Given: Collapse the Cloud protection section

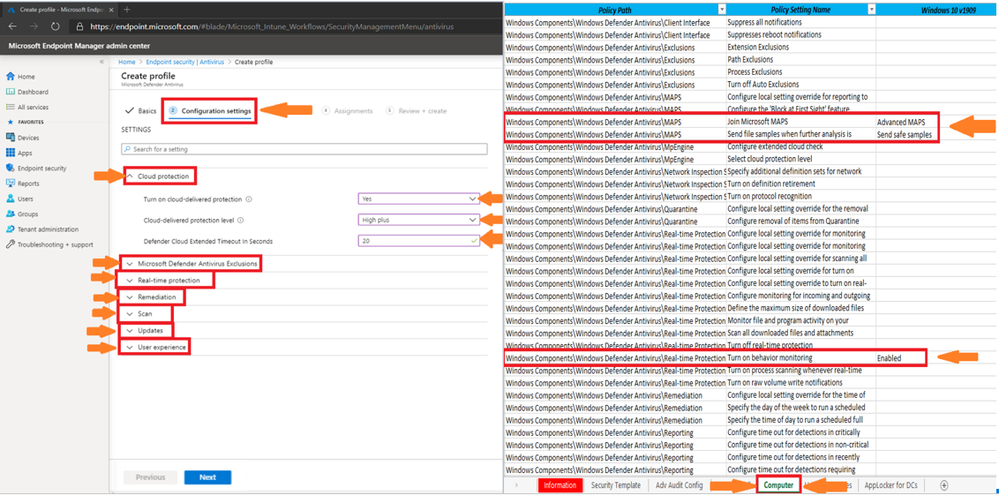Looking at the screenshot, I should 159,176.
